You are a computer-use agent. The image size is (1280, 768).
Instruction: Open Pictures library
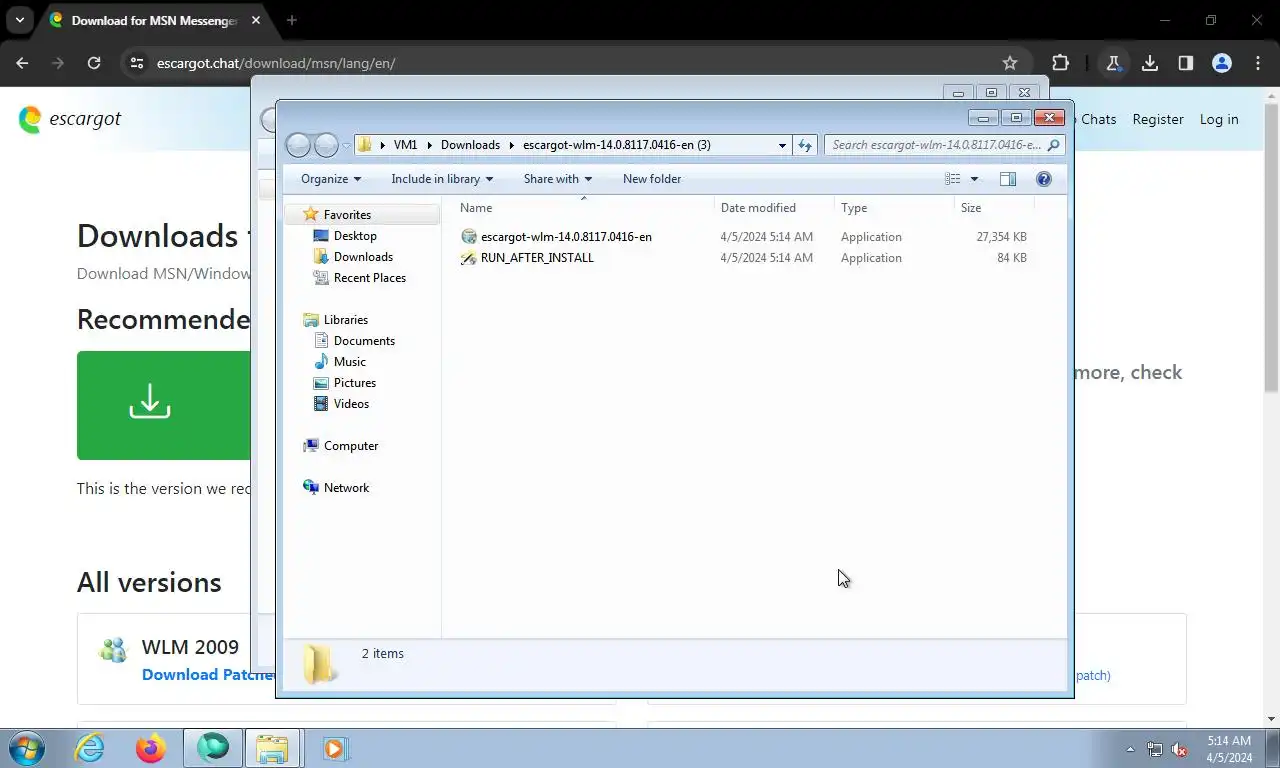[x=355, y=383]
